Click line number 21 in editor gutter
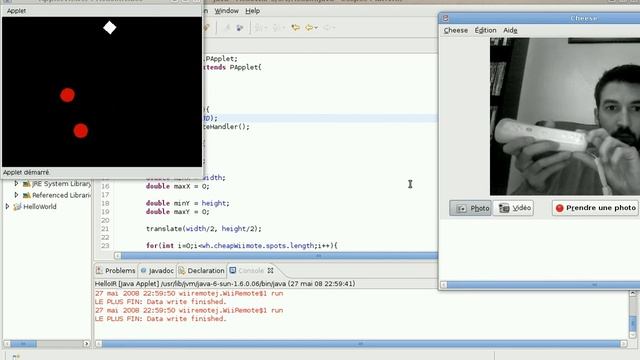The image size is (640, 360). click(105, 229)
